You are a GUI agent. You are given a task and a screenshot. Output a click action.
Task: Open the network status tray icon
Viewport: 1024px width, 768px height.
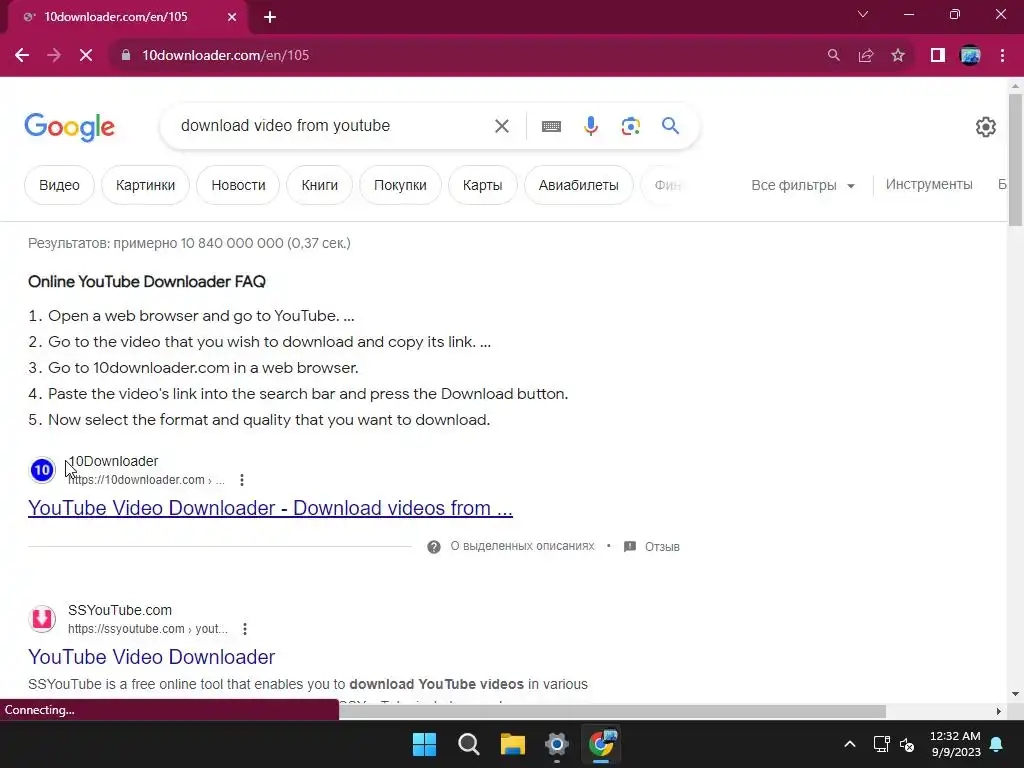coord(882,744)
